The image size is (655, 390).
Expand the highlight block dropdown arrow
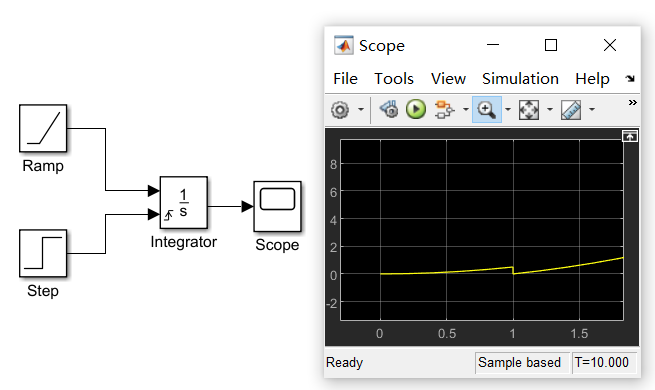point(466,110)
